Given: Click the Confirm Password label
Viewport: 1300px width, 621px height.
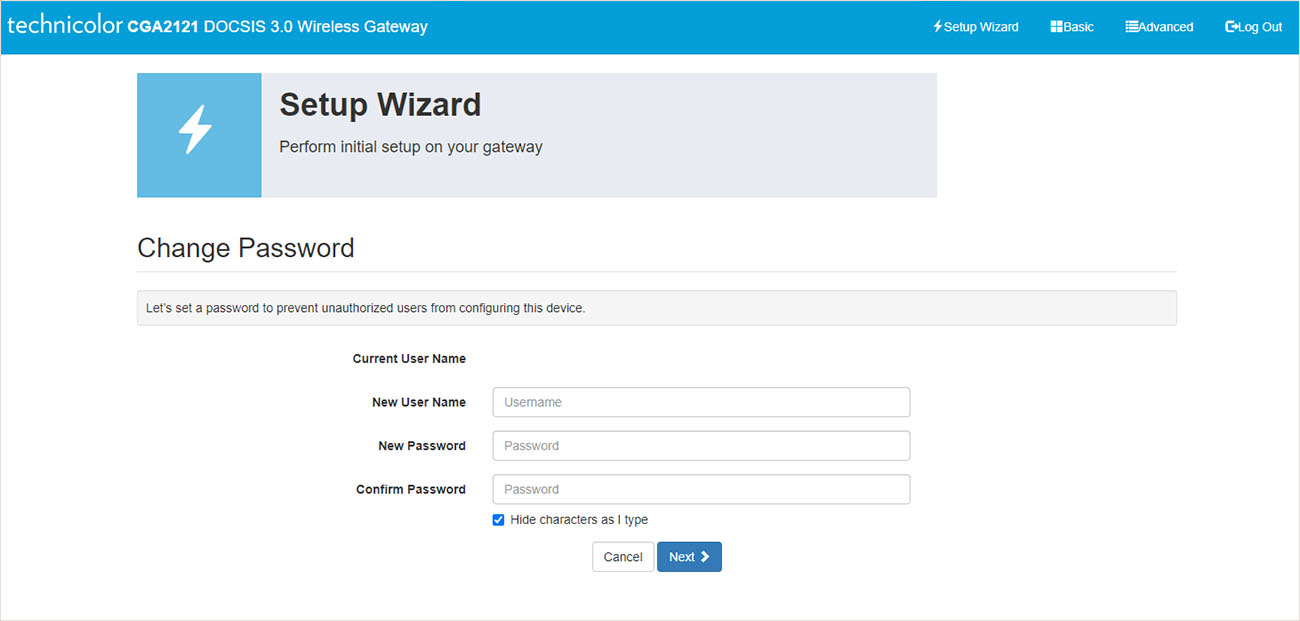Looking at the screenshot, I should (410, 489).
